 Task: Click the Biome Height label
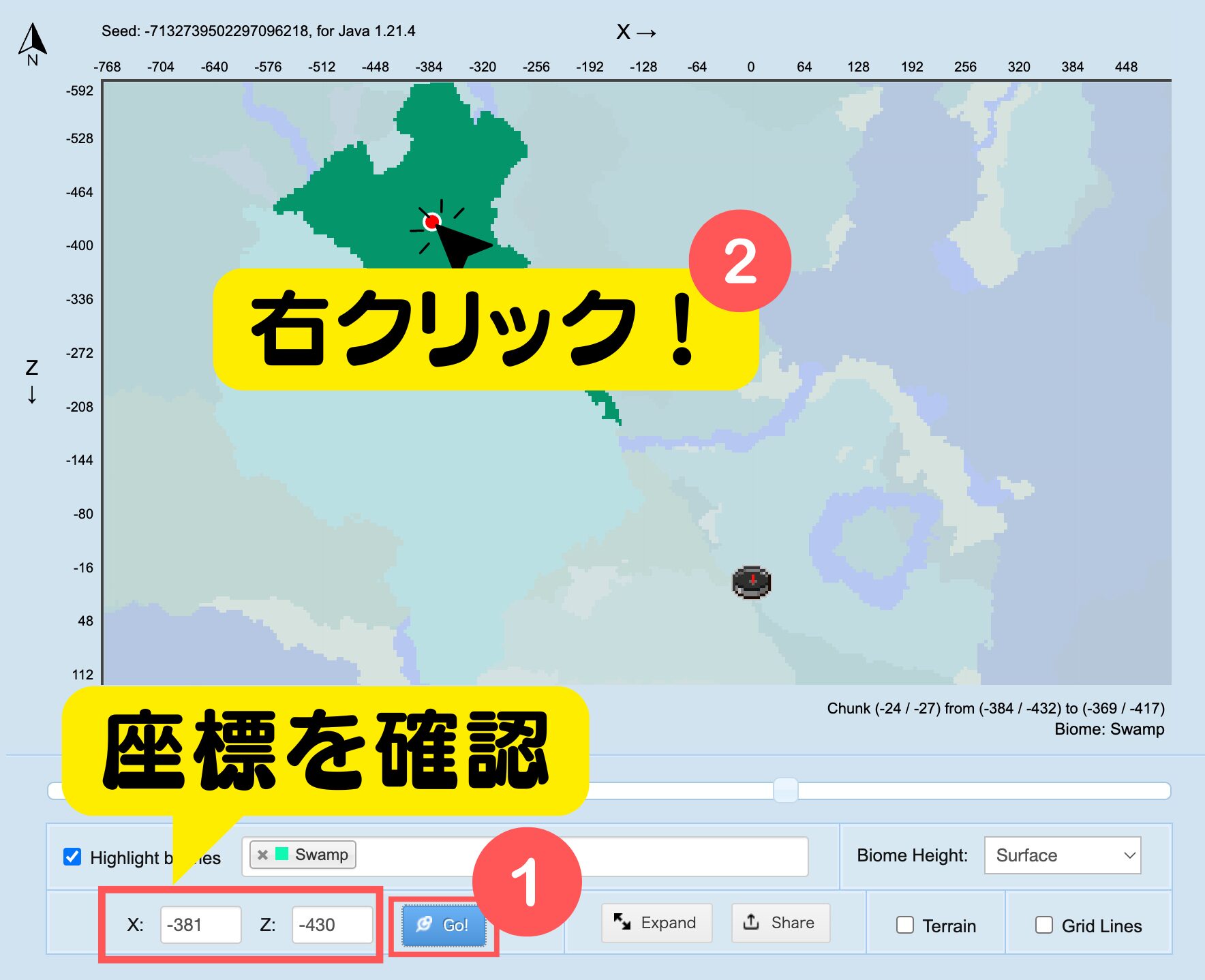pos(912,855)
